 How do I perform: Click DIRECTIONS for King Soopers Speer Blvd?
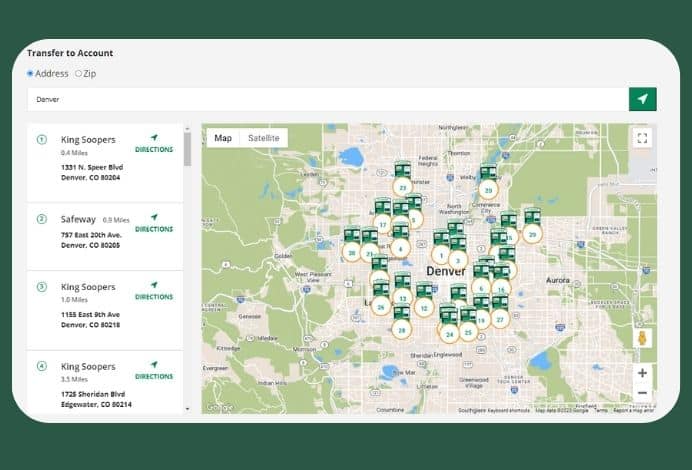[154, 150]
